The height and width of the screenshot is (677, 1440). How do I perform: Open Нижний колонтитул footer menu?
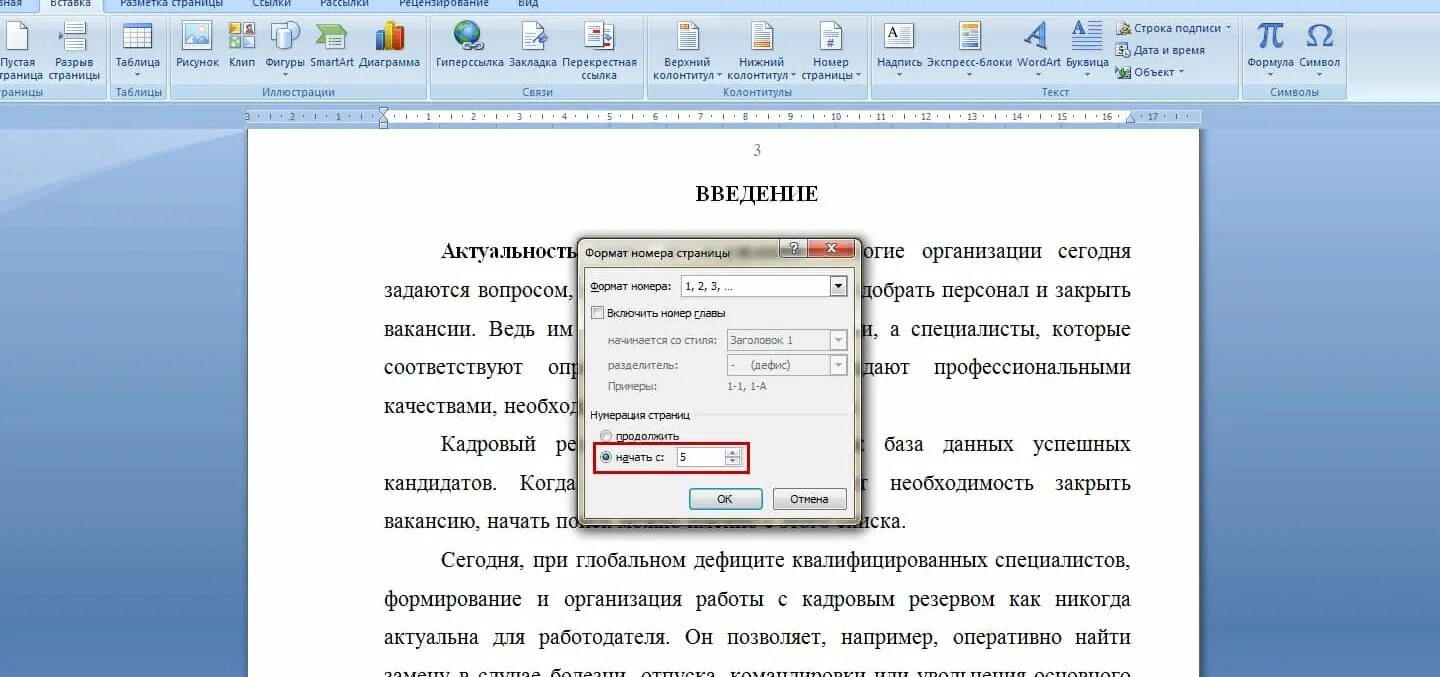pos(761,50)
